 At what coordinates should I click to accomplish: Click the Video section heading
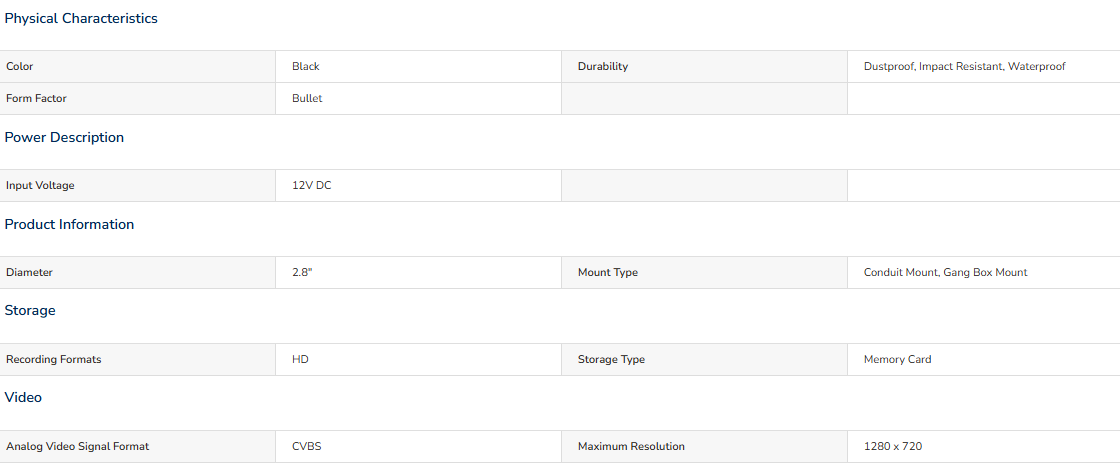(24, 397)
